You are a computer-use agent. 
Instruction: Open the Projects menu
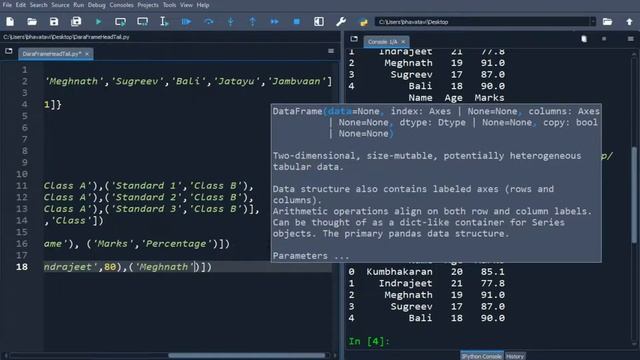(x=148, y=5)
